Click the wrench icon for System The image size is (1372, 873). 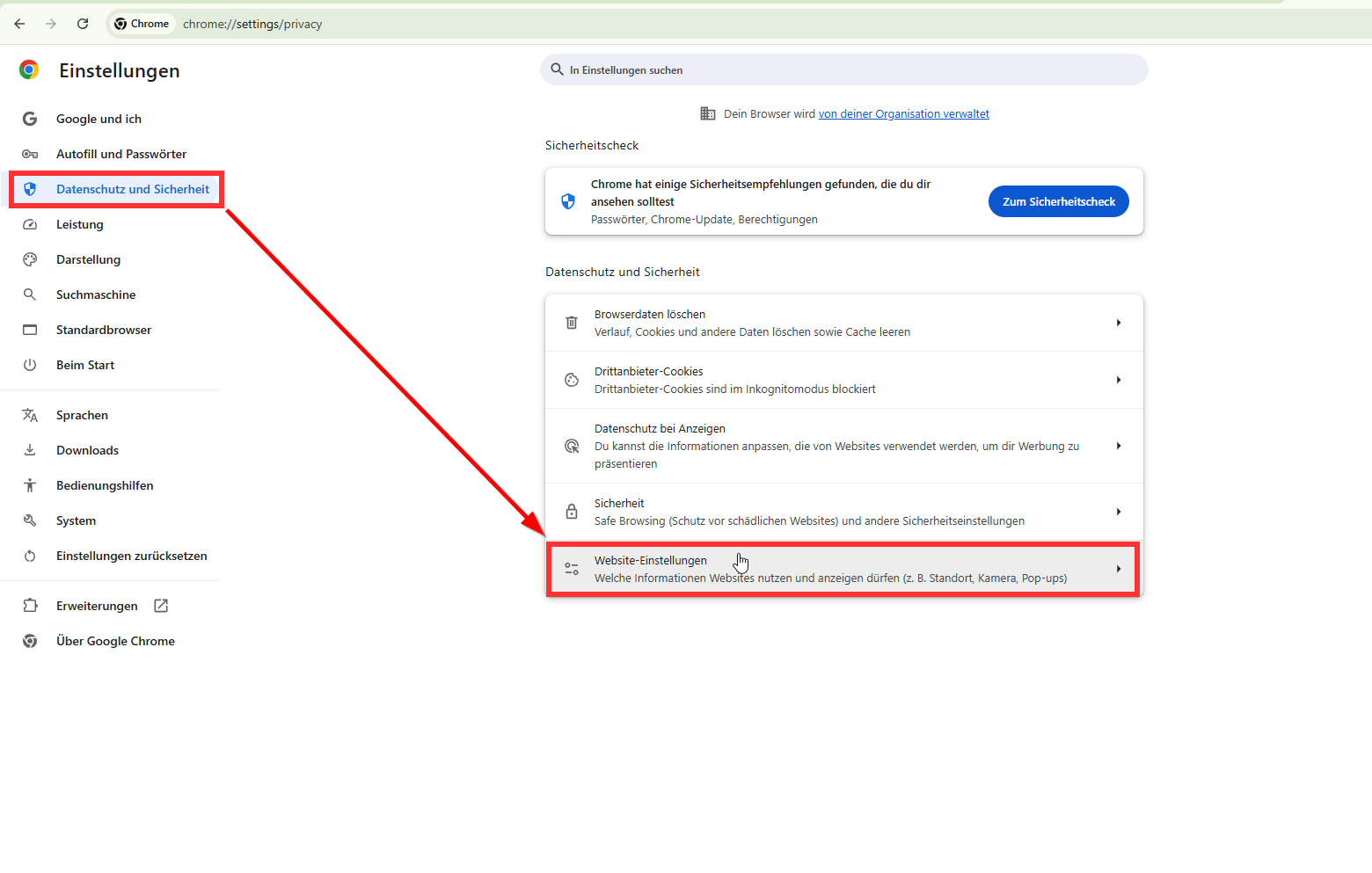pos(30,520)
